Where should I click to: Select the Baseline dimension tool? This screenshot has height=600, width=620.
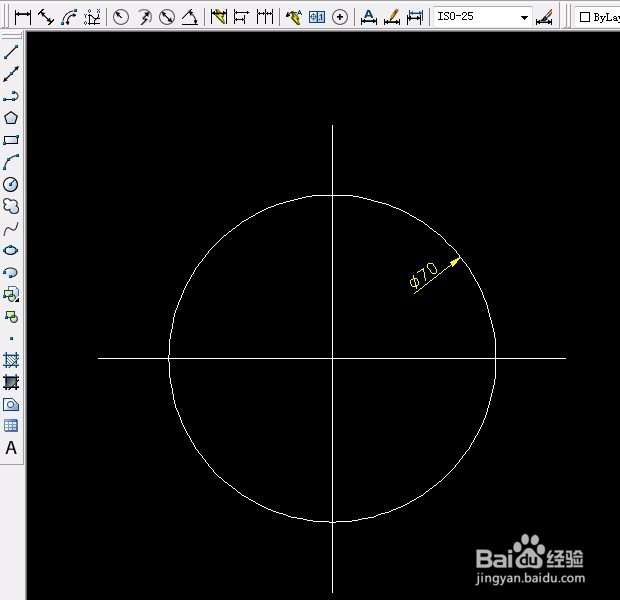pos(241,17)
